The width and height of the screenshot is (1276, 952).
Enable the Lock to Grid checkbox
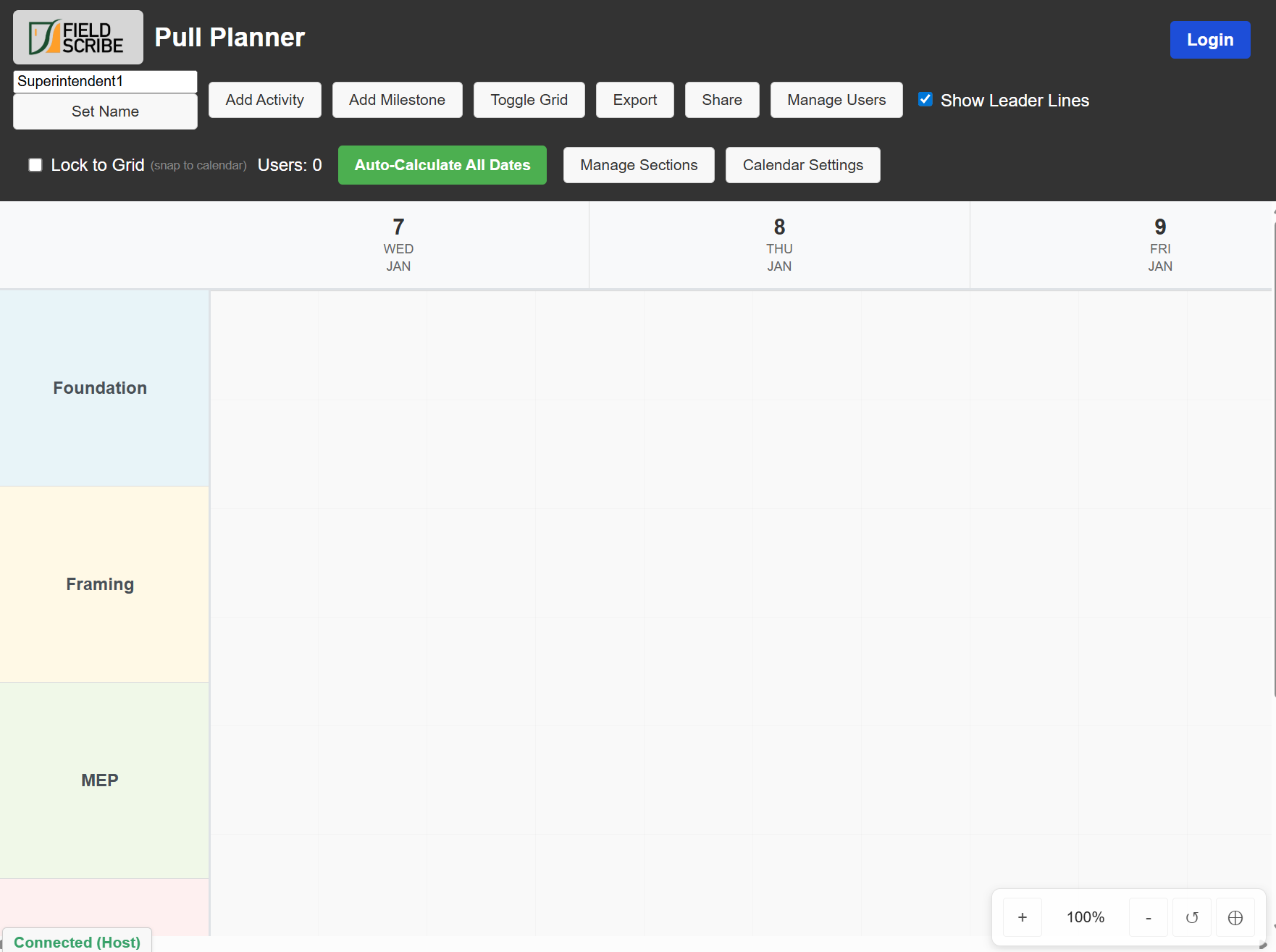(x=35, y=165)
